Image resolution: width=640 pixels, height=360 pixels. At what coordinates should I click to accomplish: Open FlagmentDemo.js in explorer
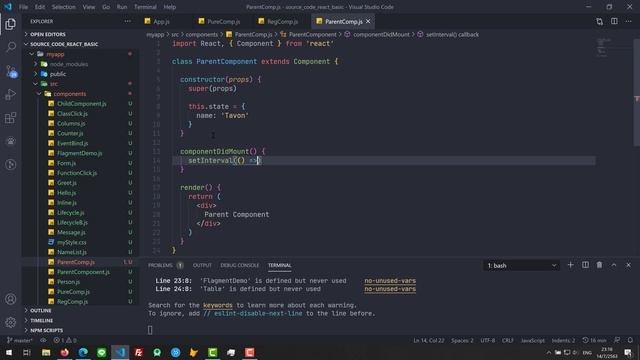pyautogui.click(x=80, y=153)
